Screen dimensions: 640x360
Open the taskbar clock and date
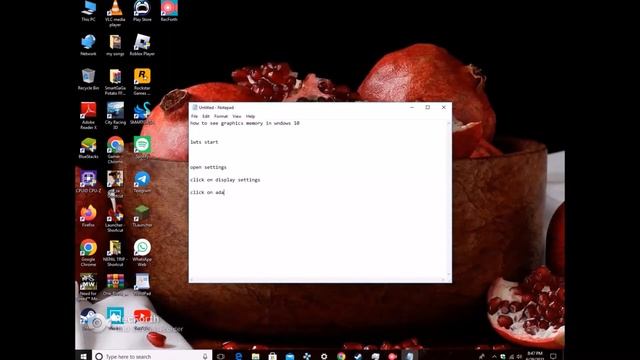pyautogui.click(x=535, y=356)
